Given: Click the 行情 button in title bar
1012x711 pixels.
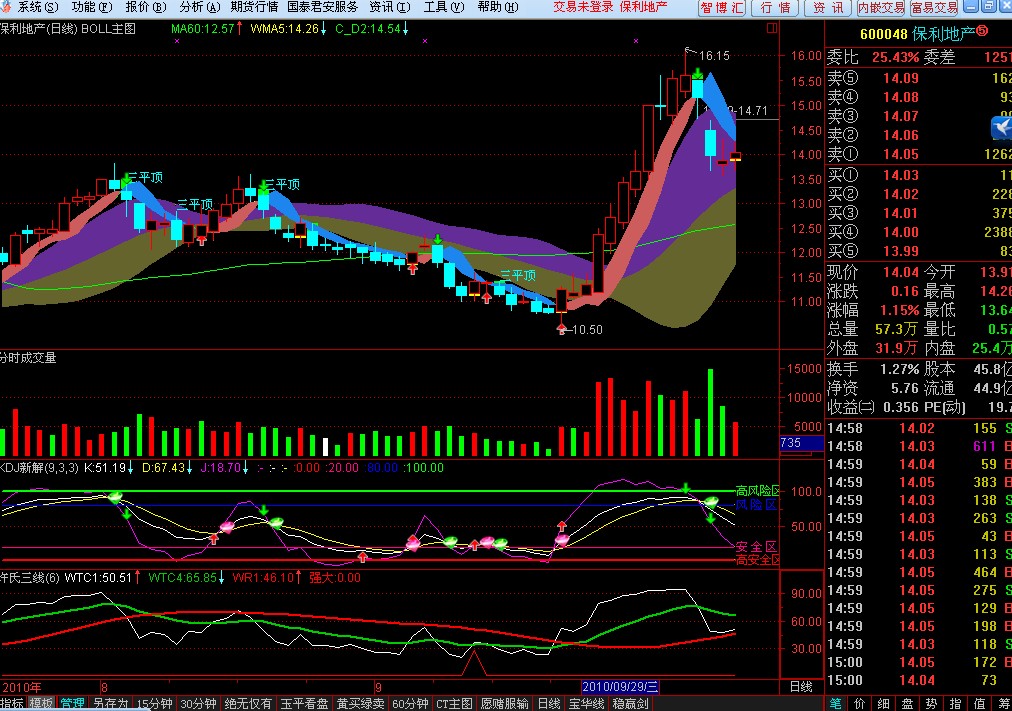Looking at the screenshot, I should pos(775,8).
